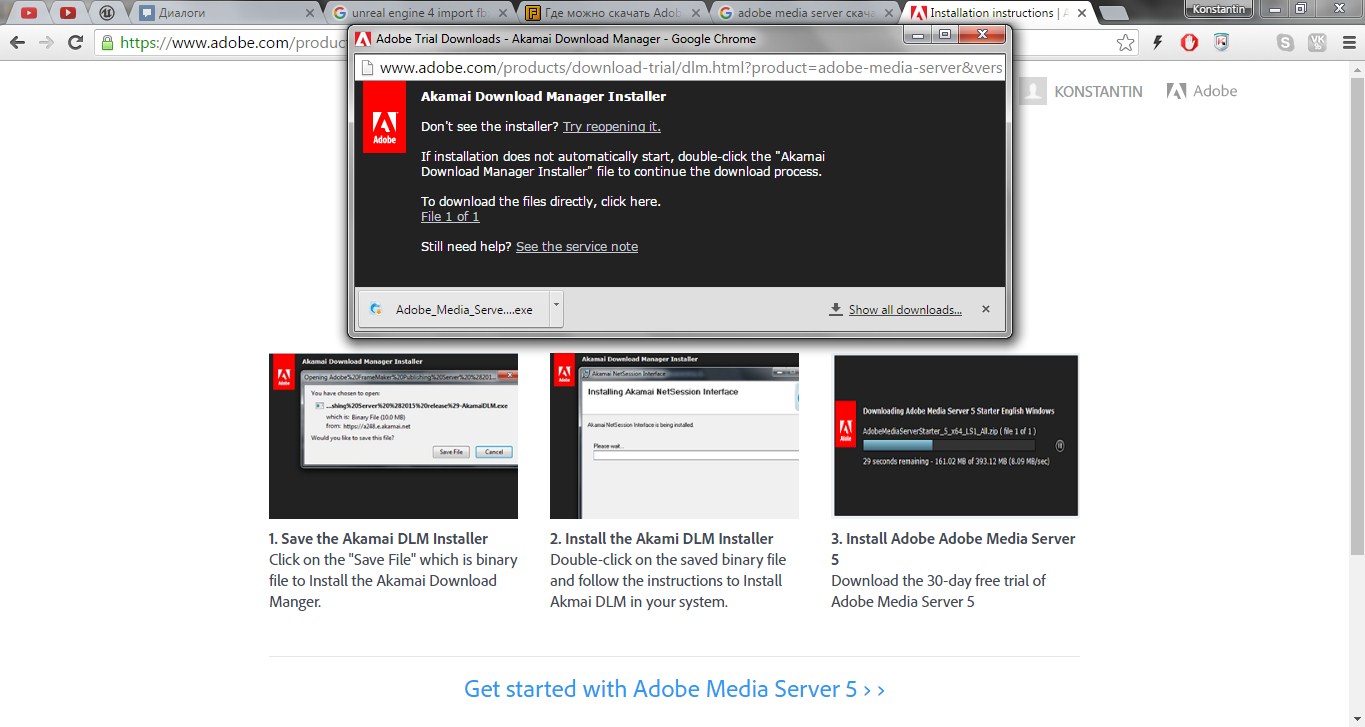The height and width of the screenshot is (727, 1365).
Task: Click the heading "1. Save the Akamai DLM Installer"
Action: pos(379,539)
